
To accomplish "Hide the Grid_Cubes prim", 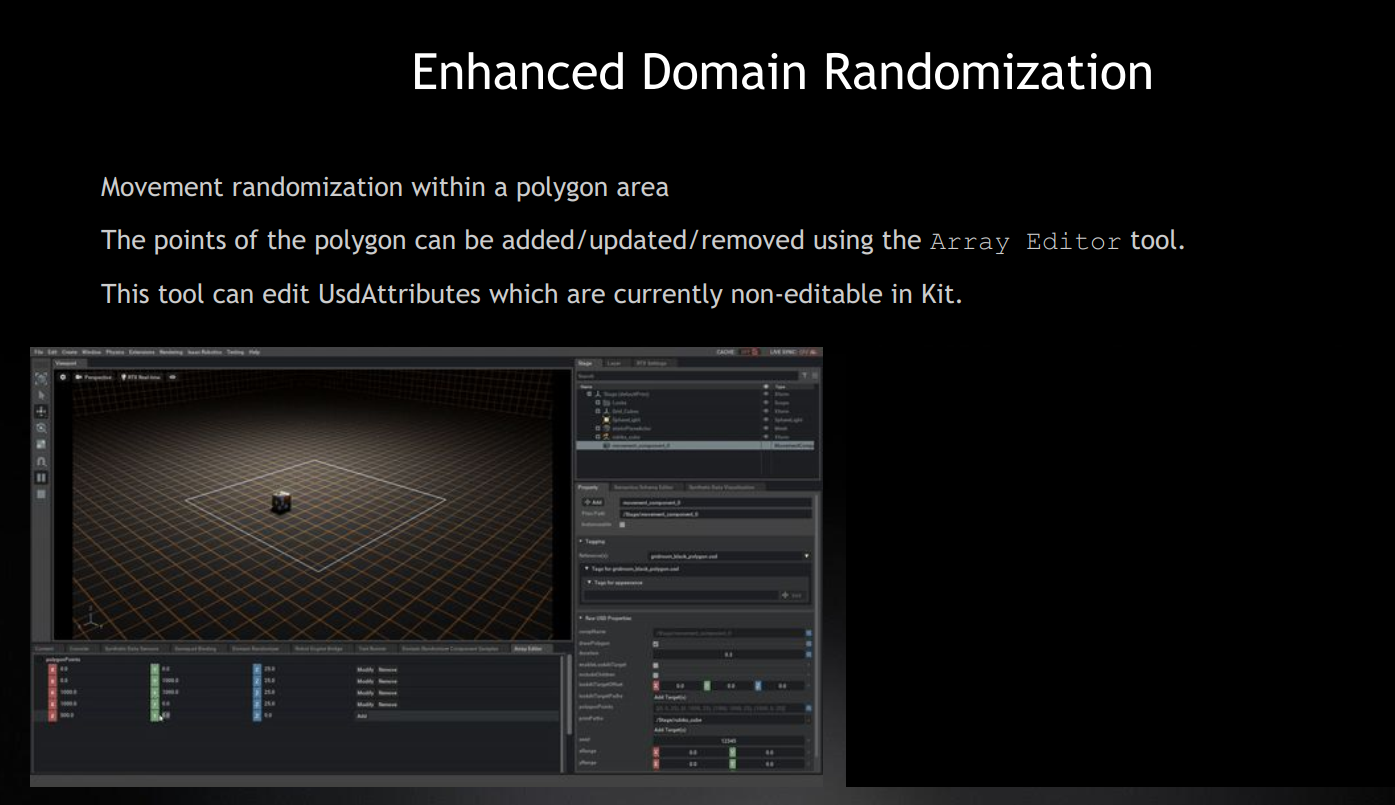I will 766,411.
